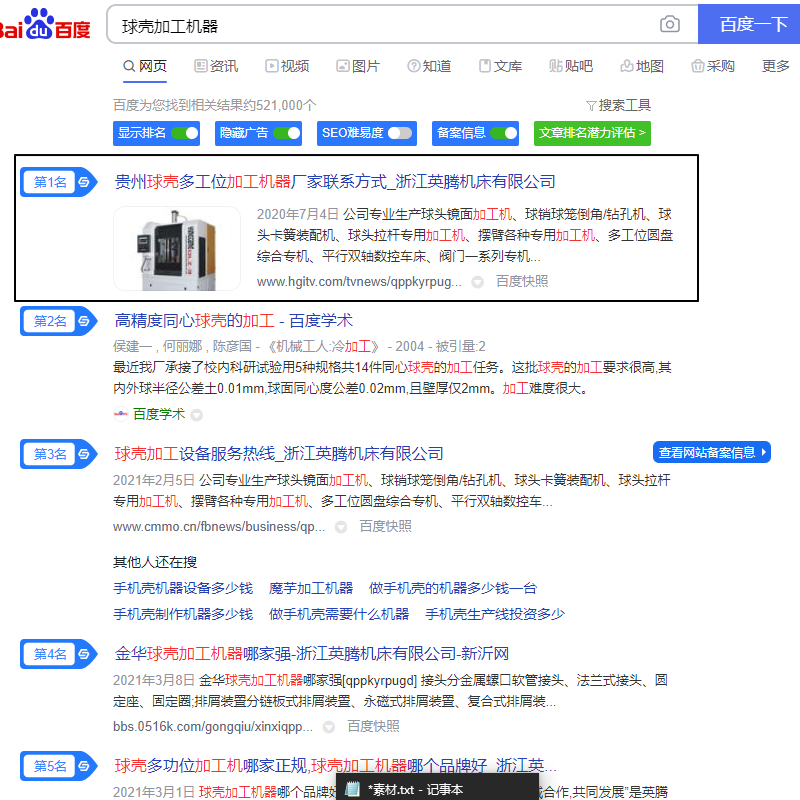The height and width of the screenshot is (800, 800).
Task: Enable the SEO难易度 switch
Action: tap(400, 133)
